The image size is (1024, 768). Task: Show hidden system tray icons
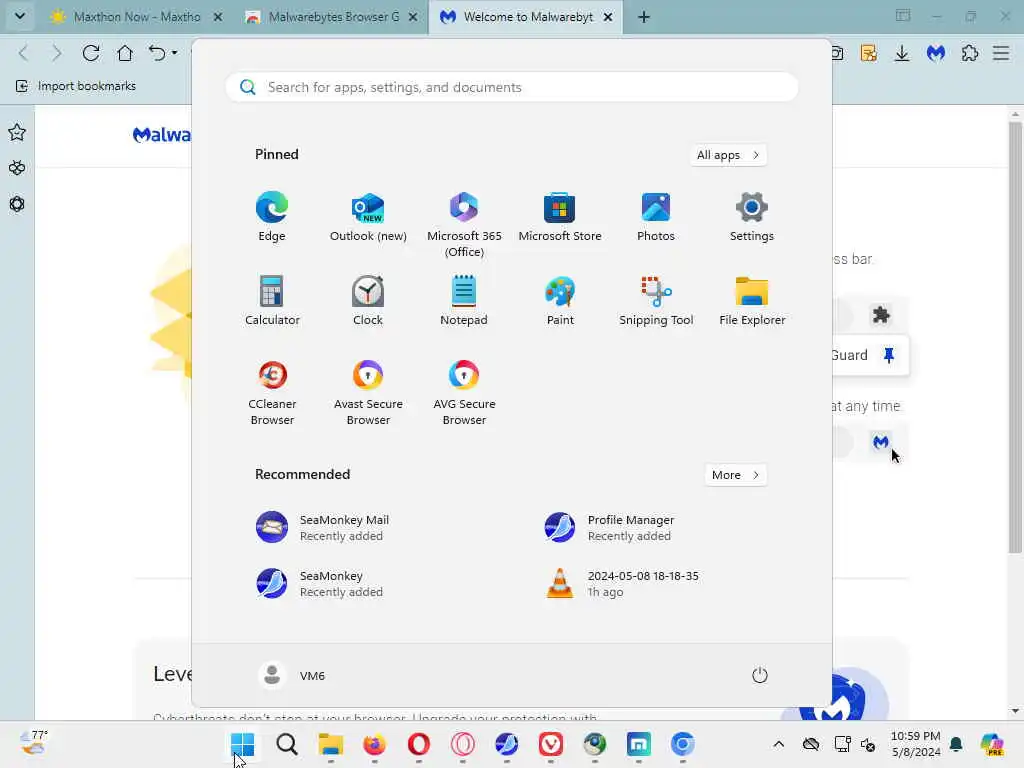[x=778, y=744]
